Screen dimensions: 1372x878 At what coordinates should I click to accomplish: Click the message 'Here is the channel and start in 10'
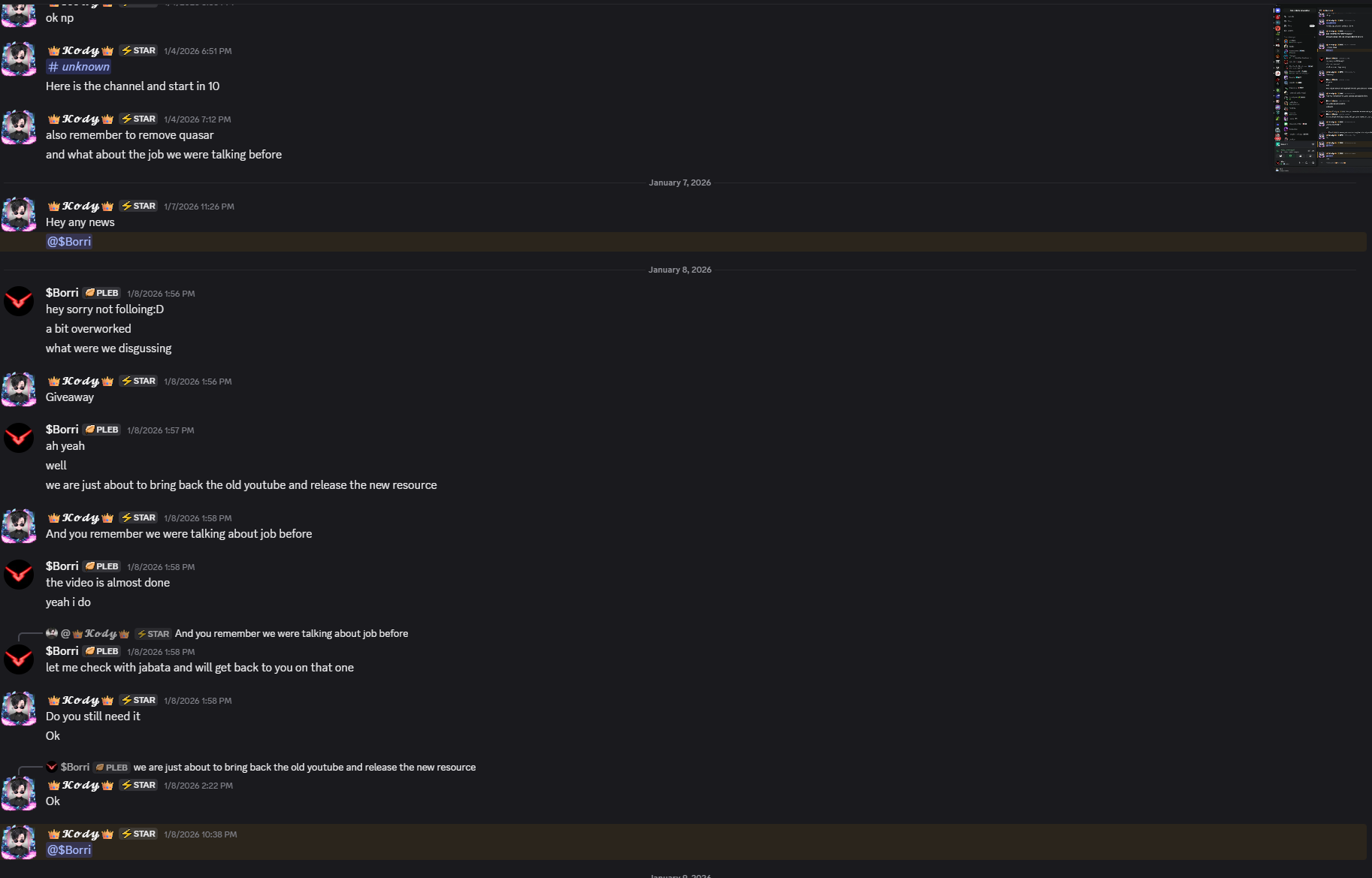133,86
